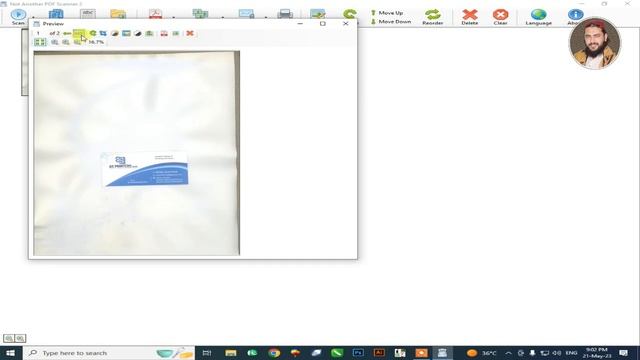Select the Crop tool in the Preview toolbar
Screen dimensions: 640x360
pos(103,33)
